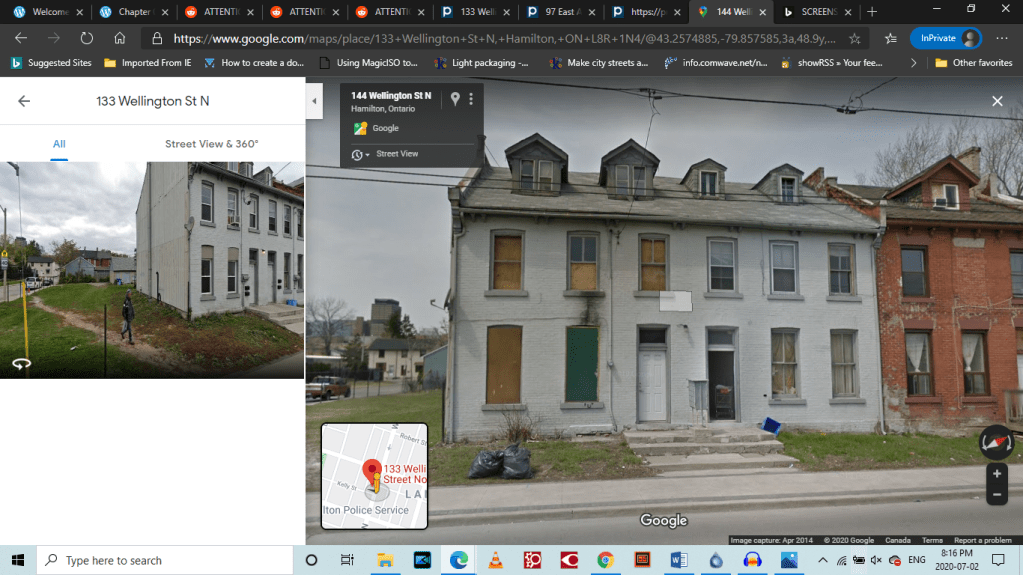1023x575 pixels.
Task: Open VLC media player from the taskbar
Action: [495, 560]
